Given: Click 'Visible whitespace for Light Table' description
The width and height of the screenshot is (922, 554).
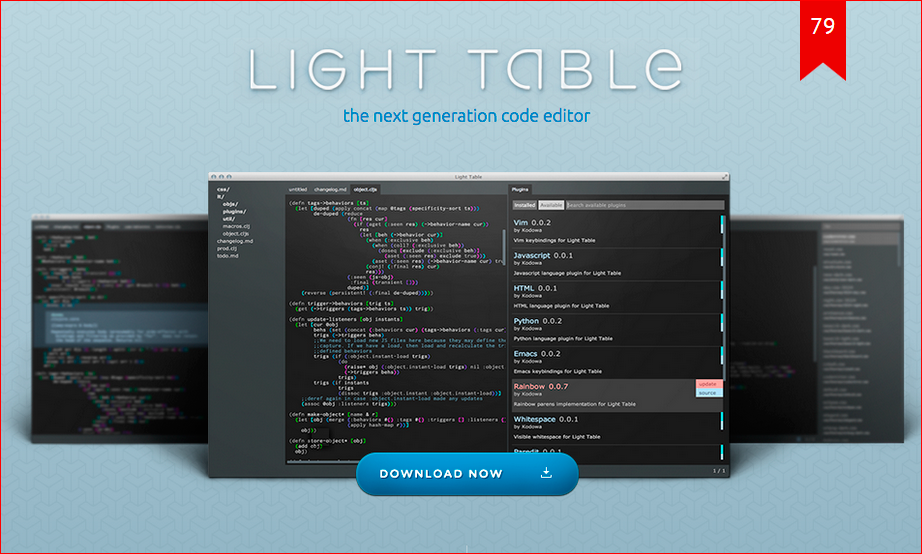Looking at the screenshot, I should (x=556, y=437).
